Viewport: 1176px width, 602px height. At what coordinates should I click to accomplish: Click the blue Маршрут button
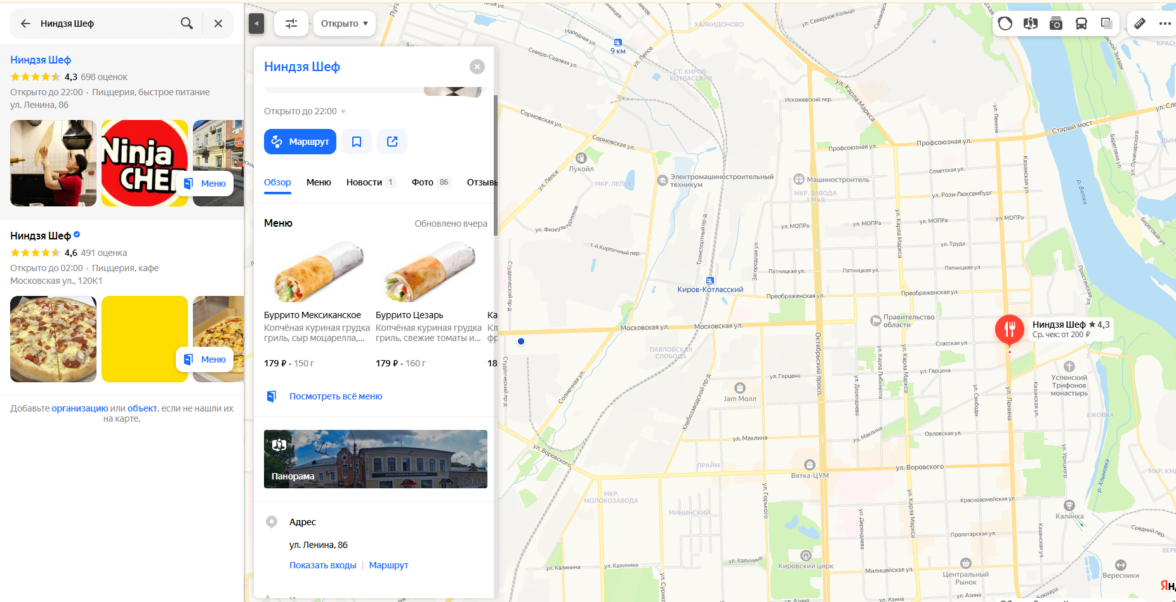300,142
